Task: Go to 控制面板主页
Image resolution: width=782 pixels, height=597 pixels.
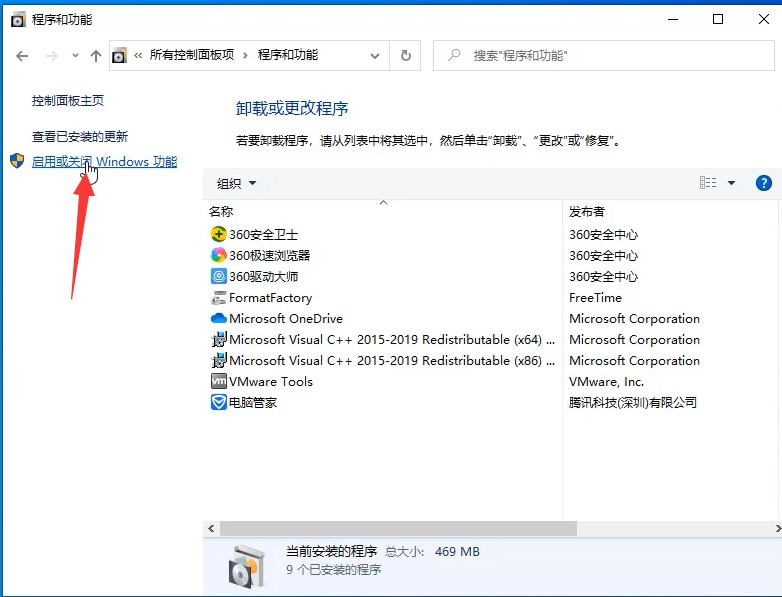Action: (68, 101)
